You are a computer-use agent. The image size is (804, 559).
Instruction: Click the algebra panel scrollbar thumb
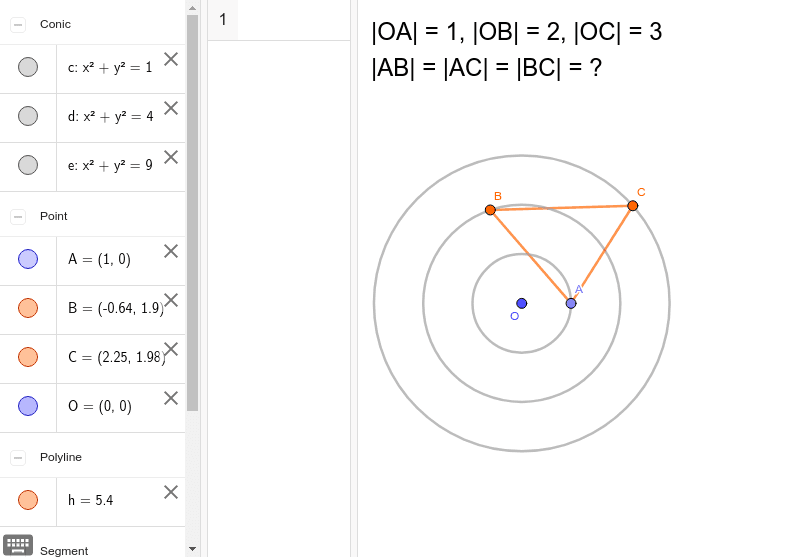(x=192, y=213)
